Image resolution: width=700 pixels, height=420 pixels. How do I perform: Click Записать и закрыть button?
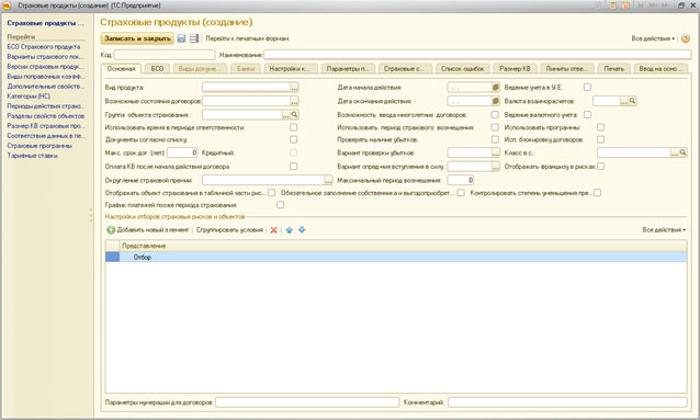[137, 39]
